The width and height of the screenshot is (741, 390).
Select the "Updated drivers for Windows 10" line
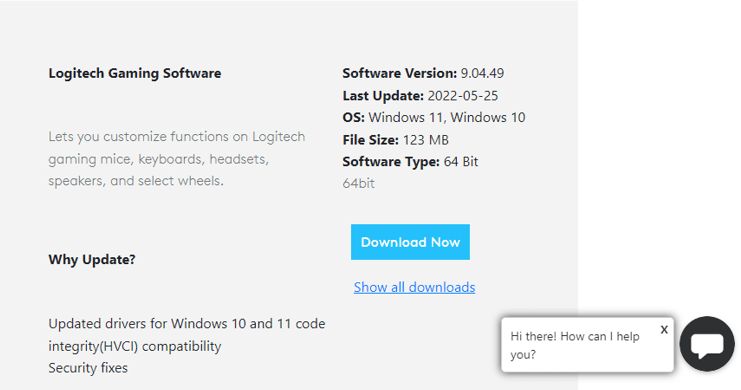[187, 324]
